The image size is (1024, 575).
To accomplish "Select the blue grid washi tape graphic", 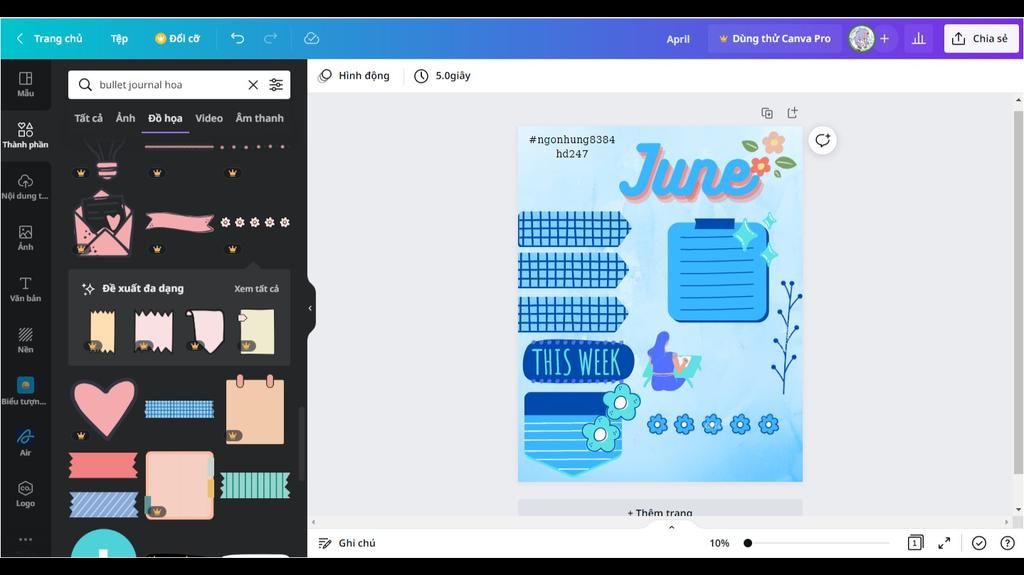I will (180, 409).
